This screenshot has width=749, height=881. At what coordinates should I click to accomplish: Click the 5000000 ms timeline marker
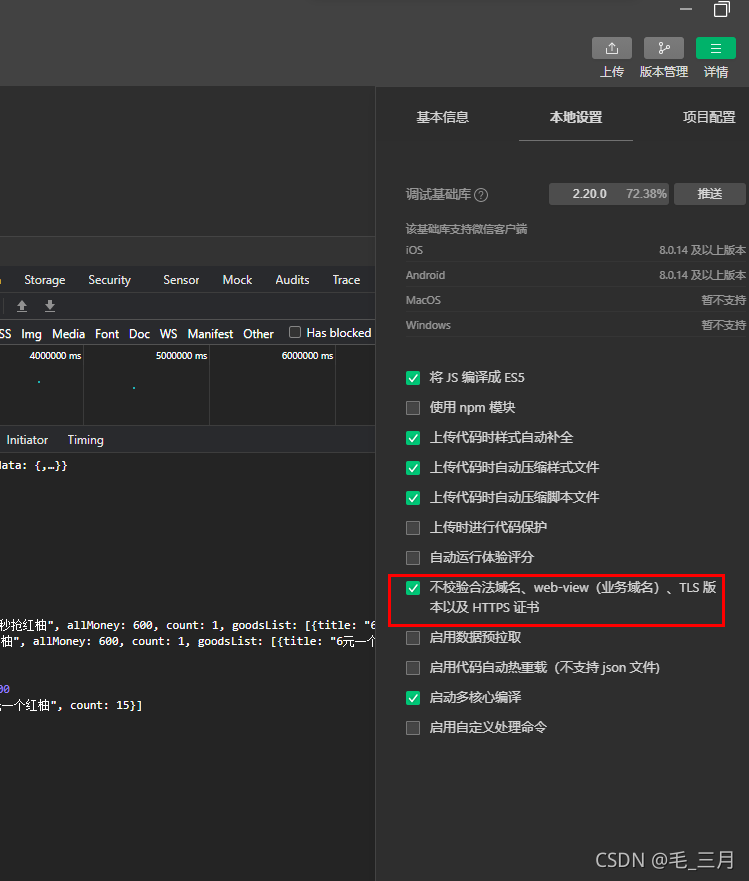coord(181,356)
